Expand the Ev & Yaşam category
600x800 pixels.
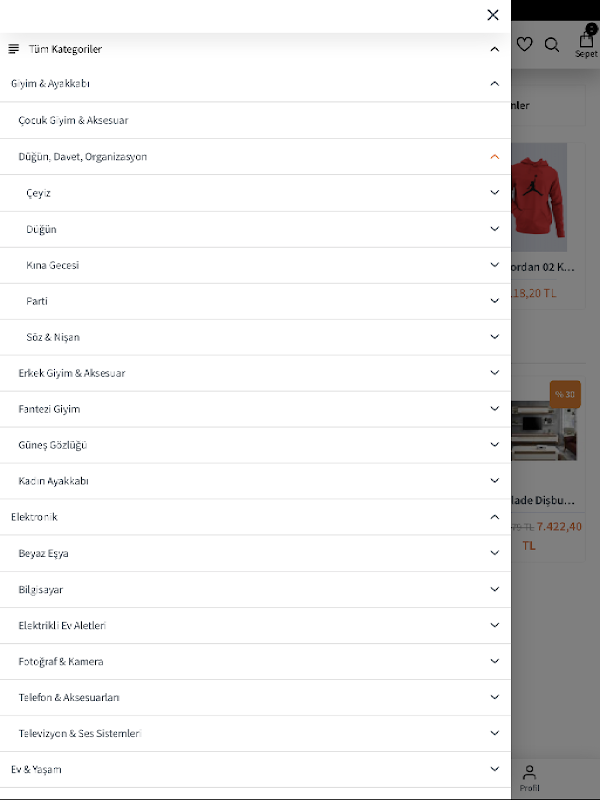pyautogui.click(x=494, y=769)
